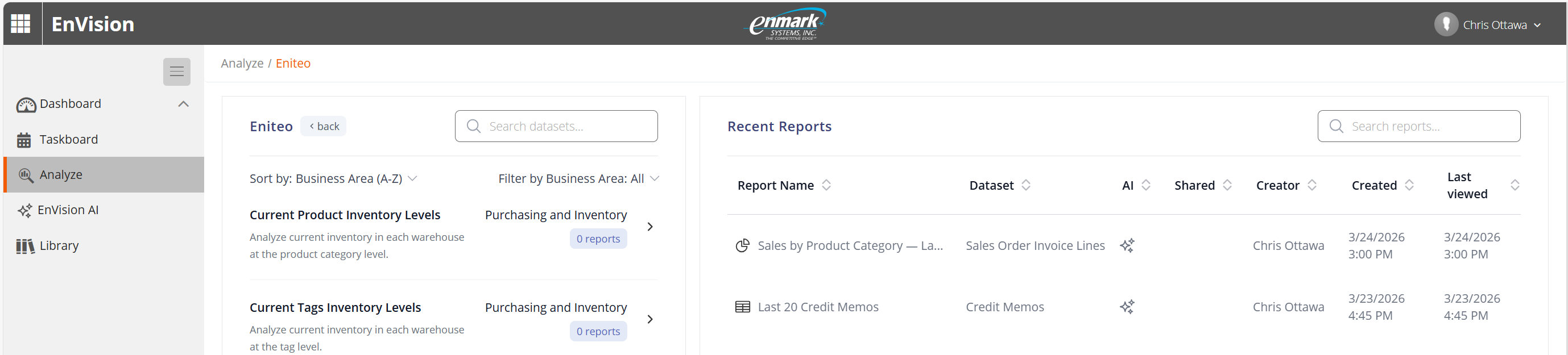
Task: Sort by Shared column arrows
Action: pyautogui.click(x=1227, y=185)
